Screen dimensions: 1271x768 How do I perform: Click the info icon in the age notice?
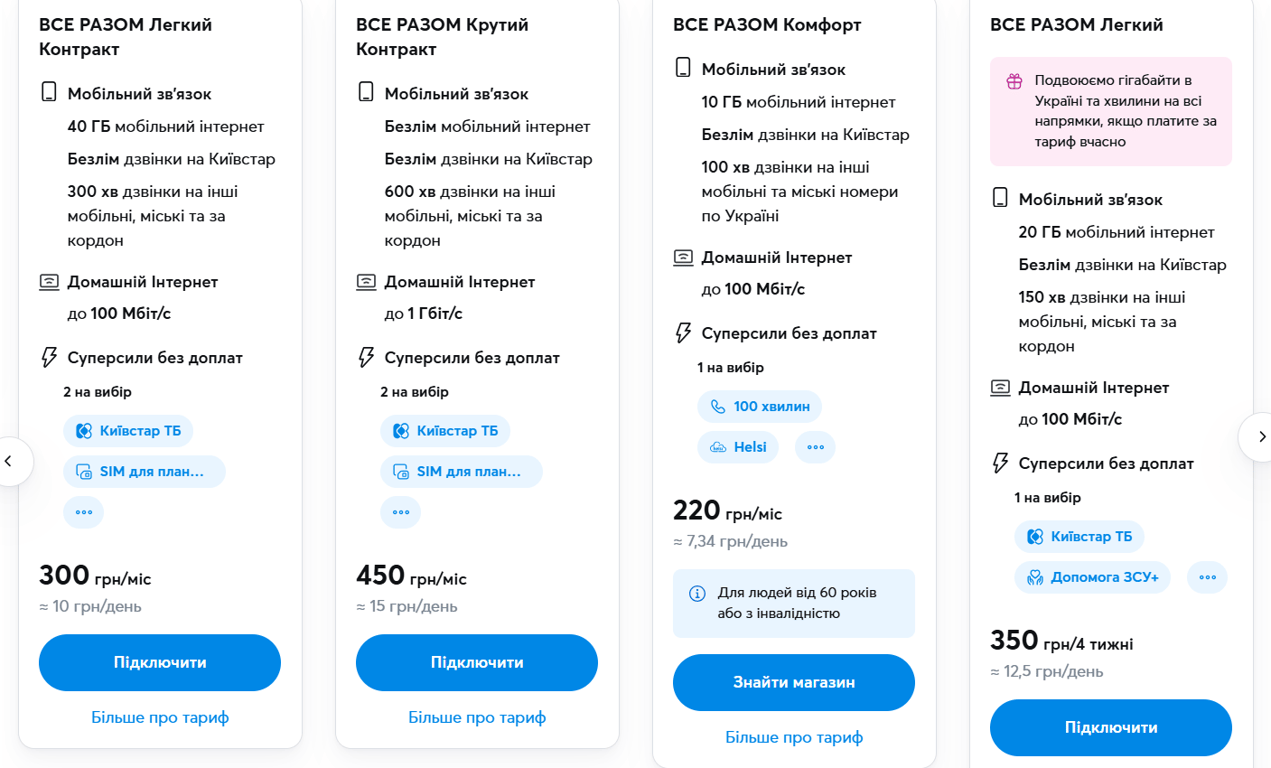tap(697, 594)
